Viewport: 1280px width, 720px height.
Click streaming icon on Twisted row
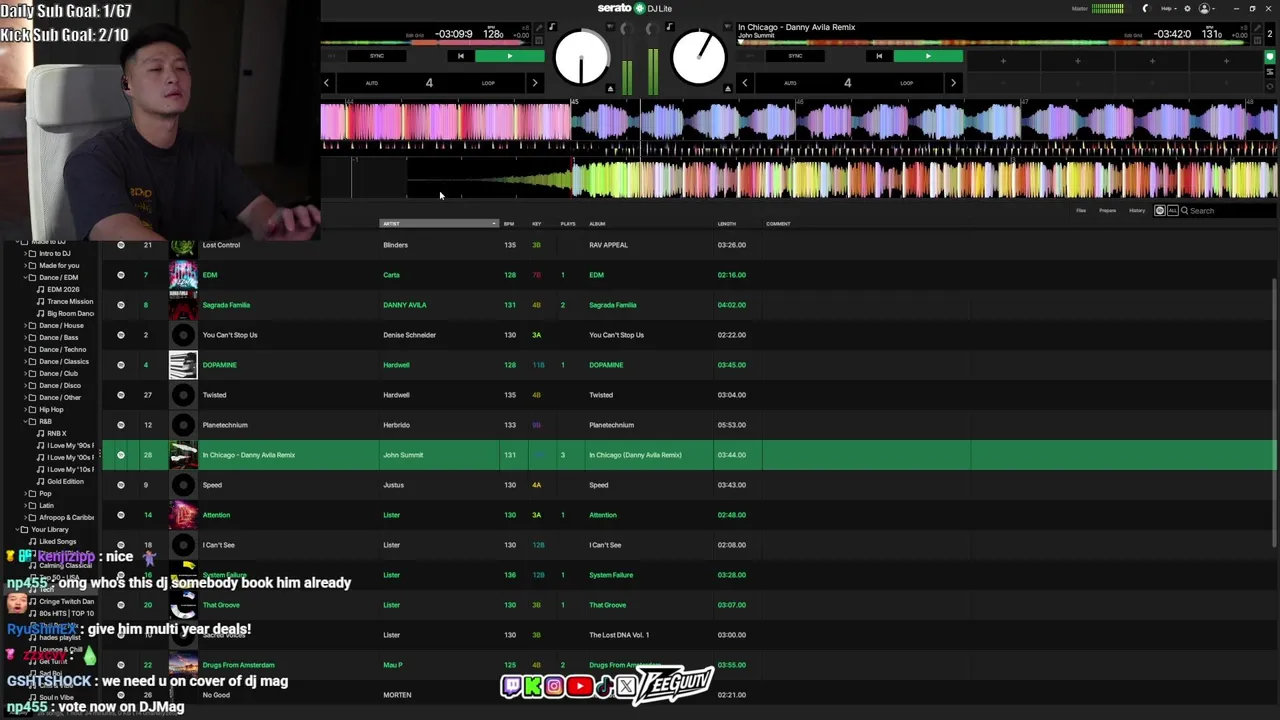tap(121, 395)
